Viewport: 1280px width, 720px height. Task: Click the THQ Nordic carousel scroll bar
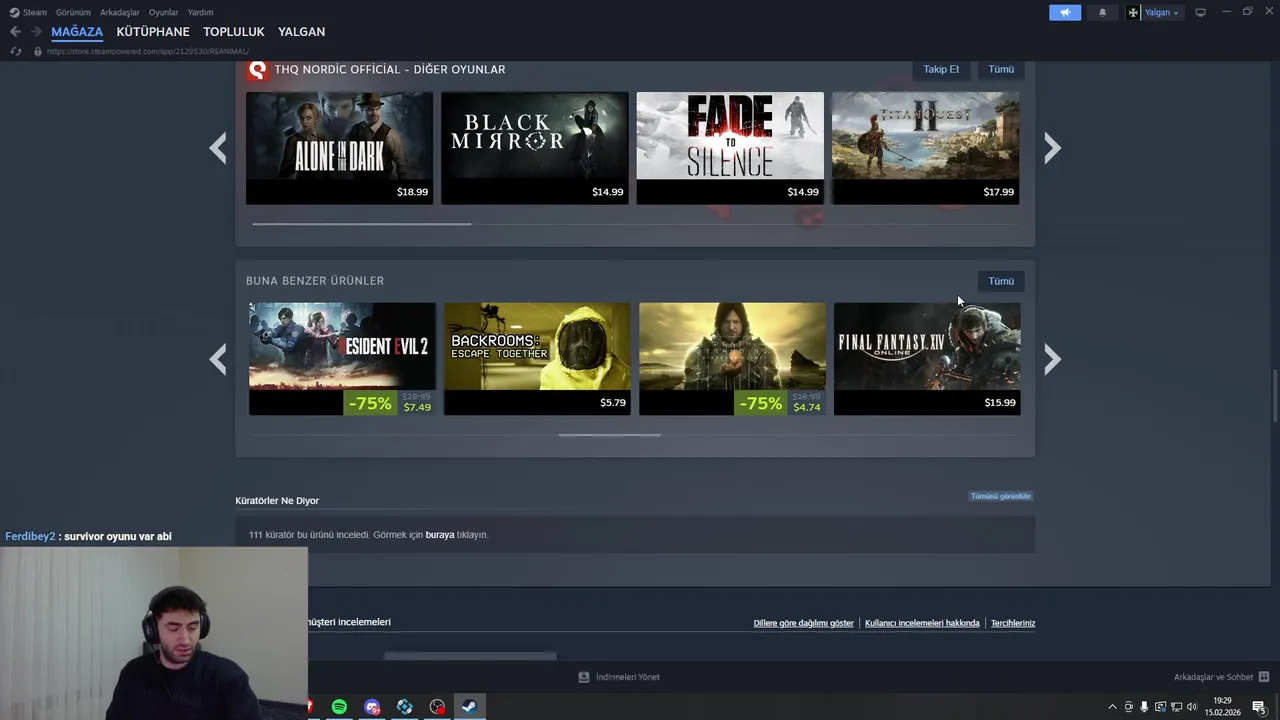point(362,224)
